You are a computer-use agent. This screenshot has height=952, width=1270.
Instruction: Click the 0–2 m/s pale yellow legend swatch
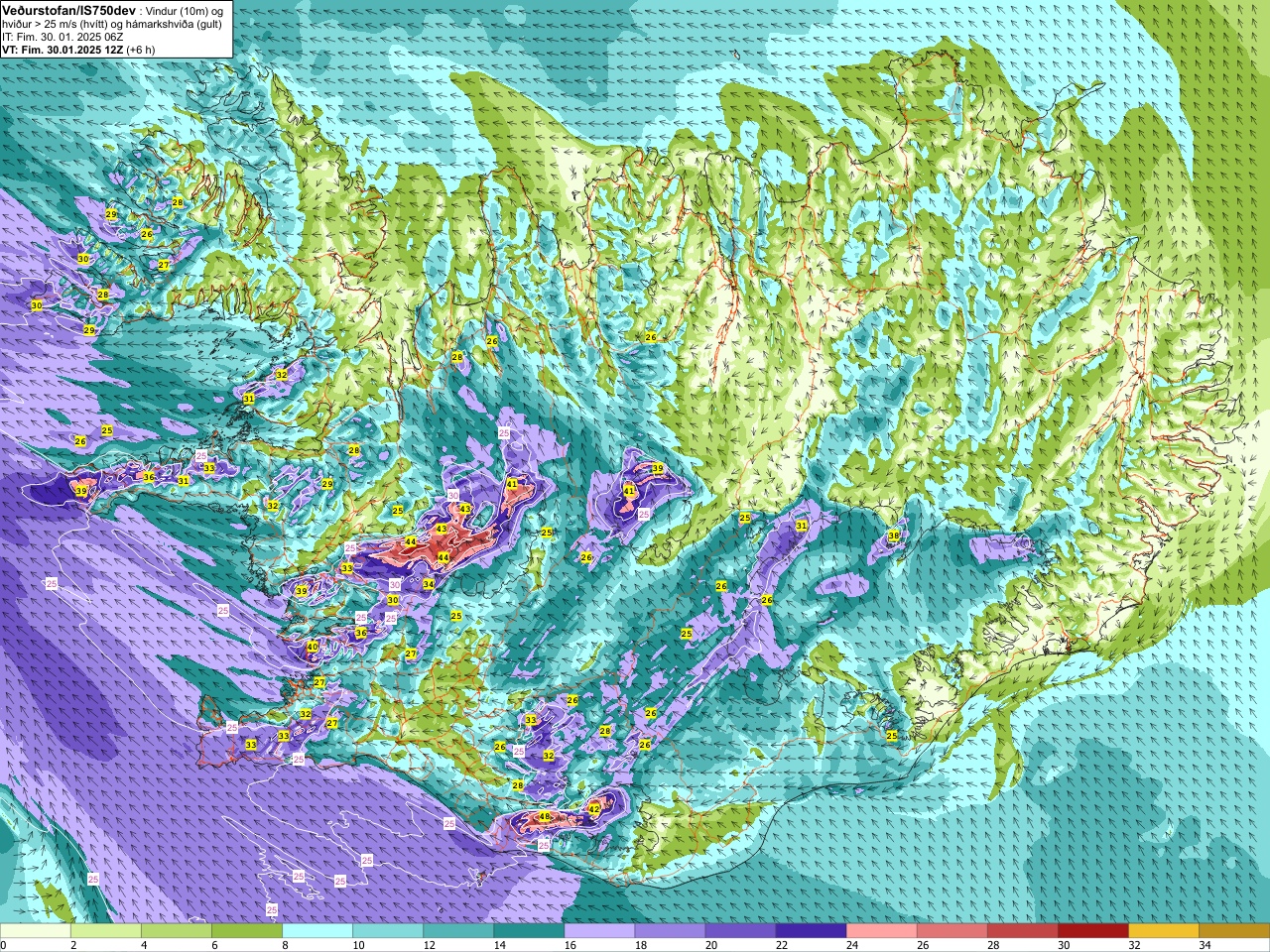[x=36, y=931]
